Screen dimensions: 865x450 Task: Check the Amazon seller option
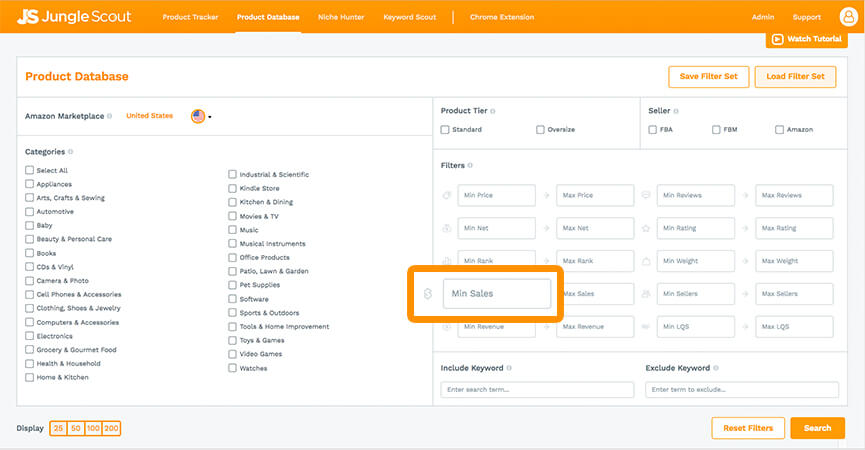coord(779,130)
